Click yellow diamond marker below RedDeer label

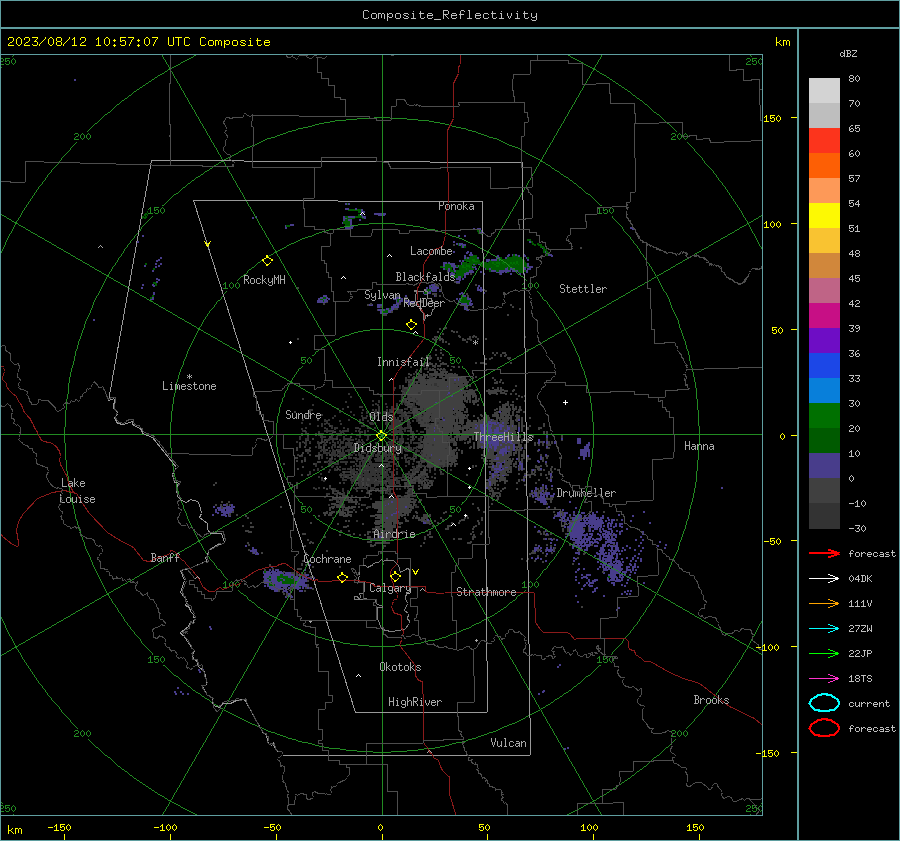[x=411, y=325]
